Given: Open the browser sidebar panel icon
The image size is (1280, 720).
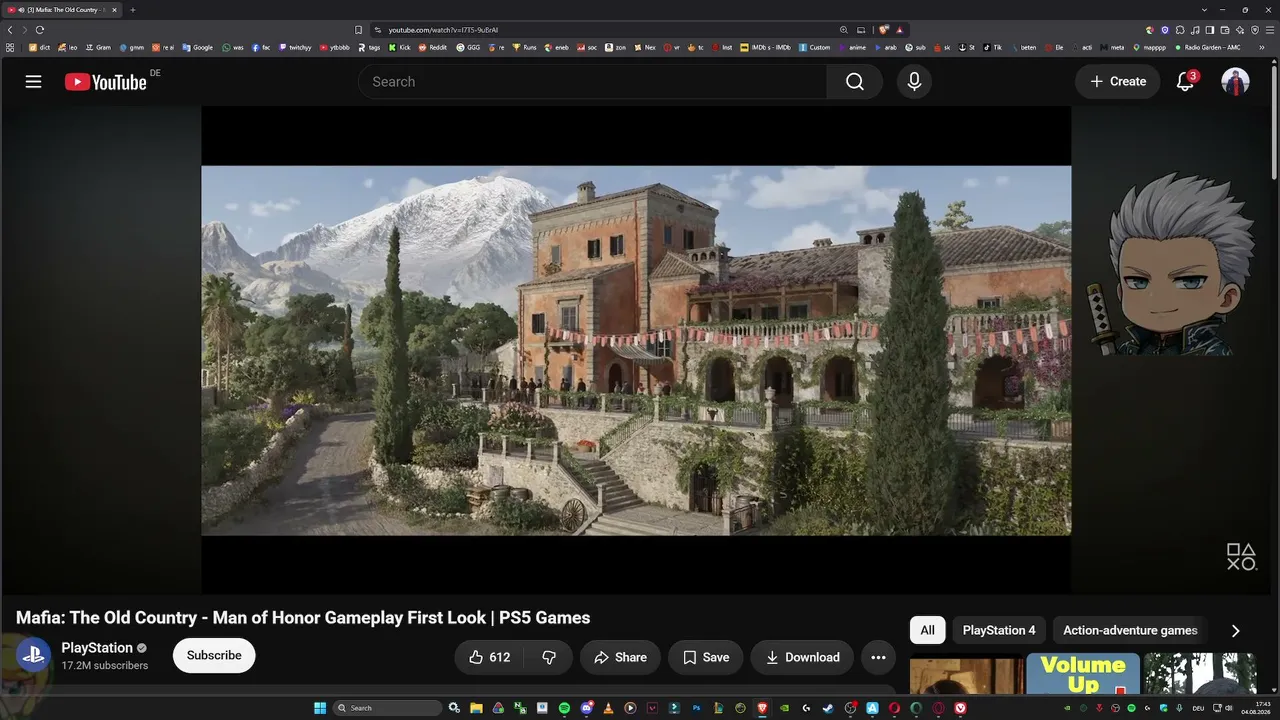Looking at the screenshot, I should point(1210,30).
